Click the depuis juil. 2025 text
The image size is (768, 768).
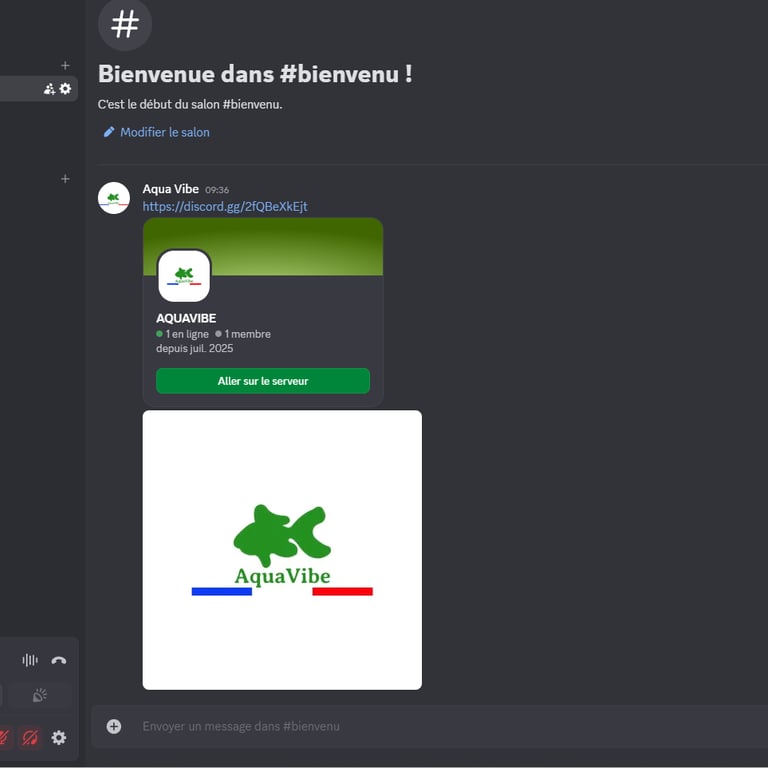pyautogui.click(x=194, y=348)
